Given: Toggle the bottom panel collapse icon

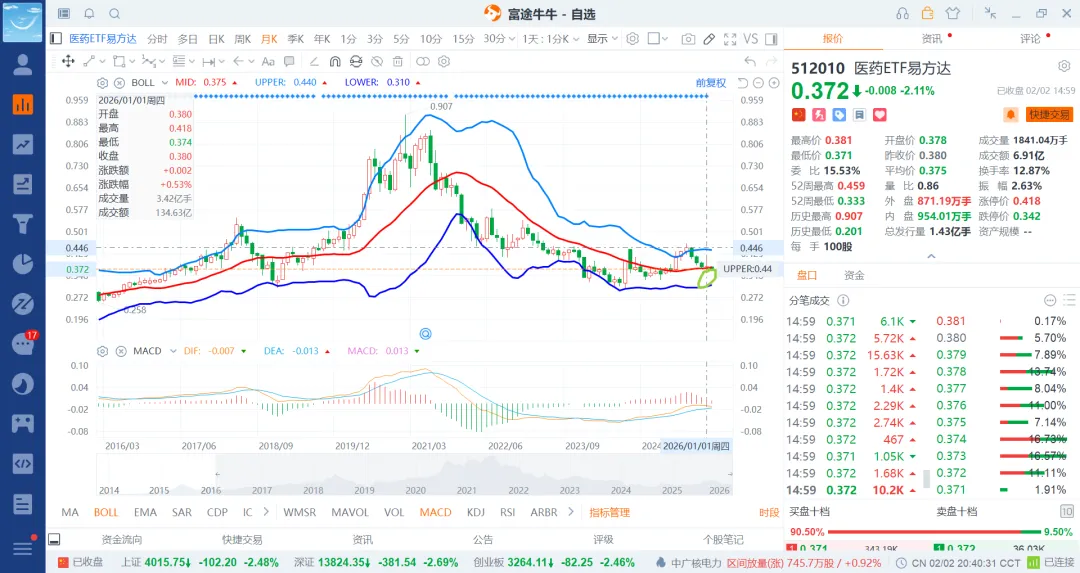Looking at the screenshot, I should coord(54,539).
